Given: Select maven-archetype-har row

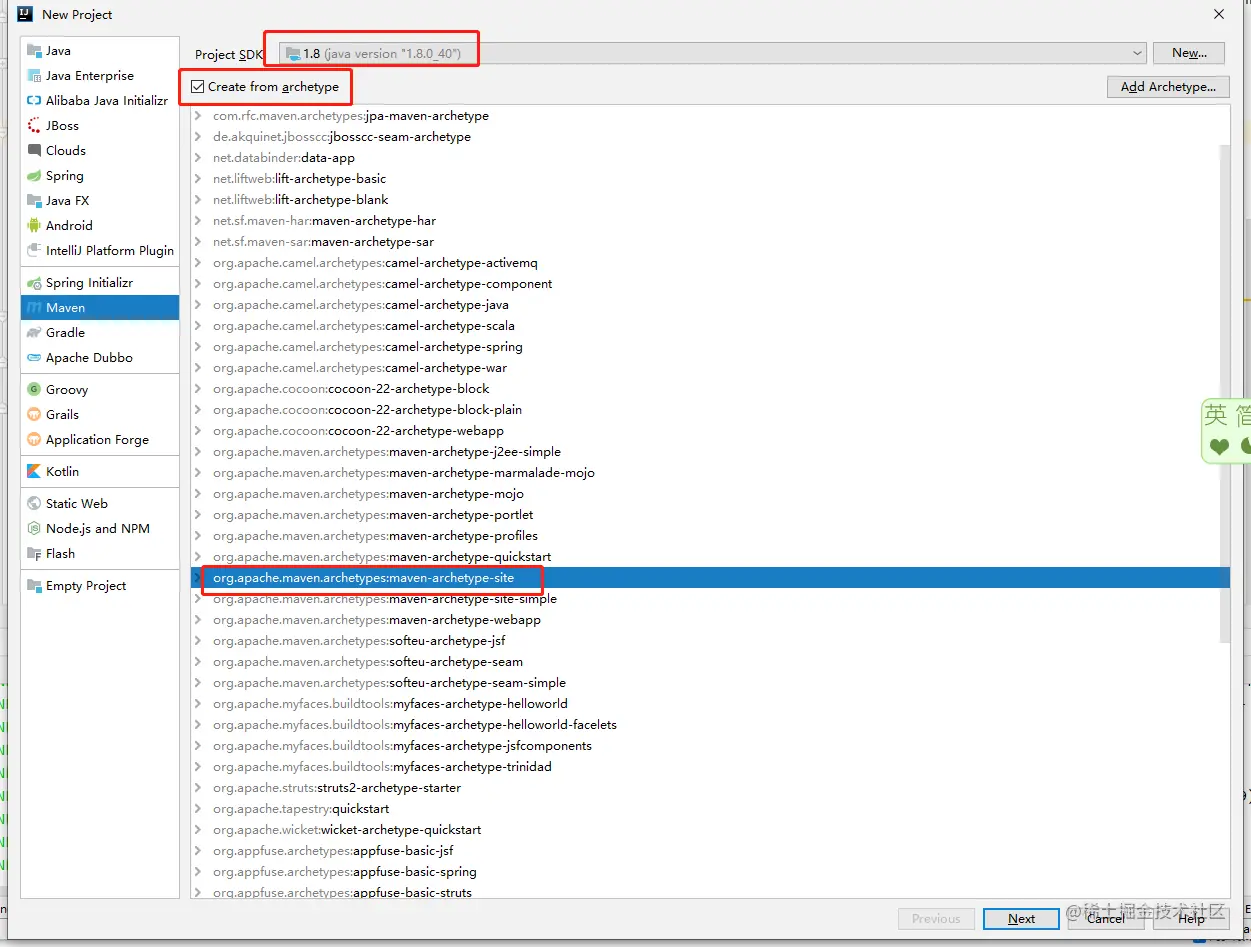Looking at the screenshot, I should [710, 221].
